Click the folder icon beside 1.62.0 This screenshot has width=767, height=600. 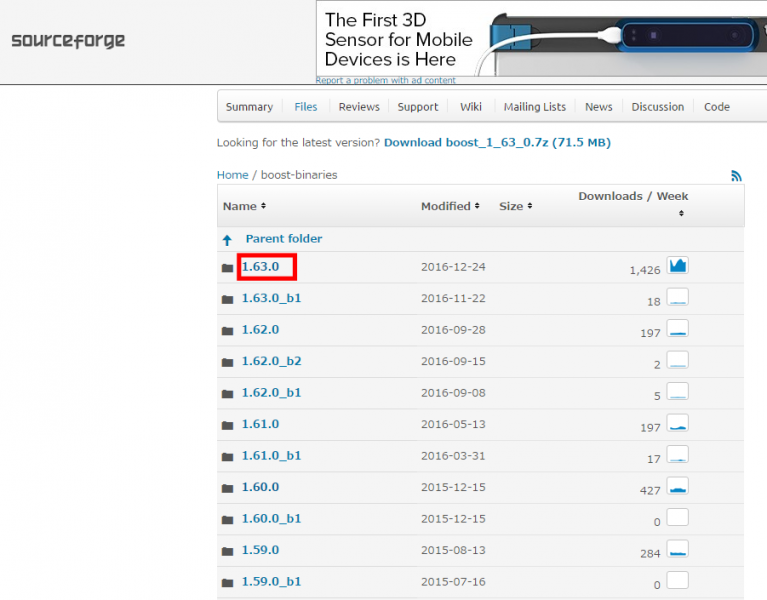click(x=227, y=330)
